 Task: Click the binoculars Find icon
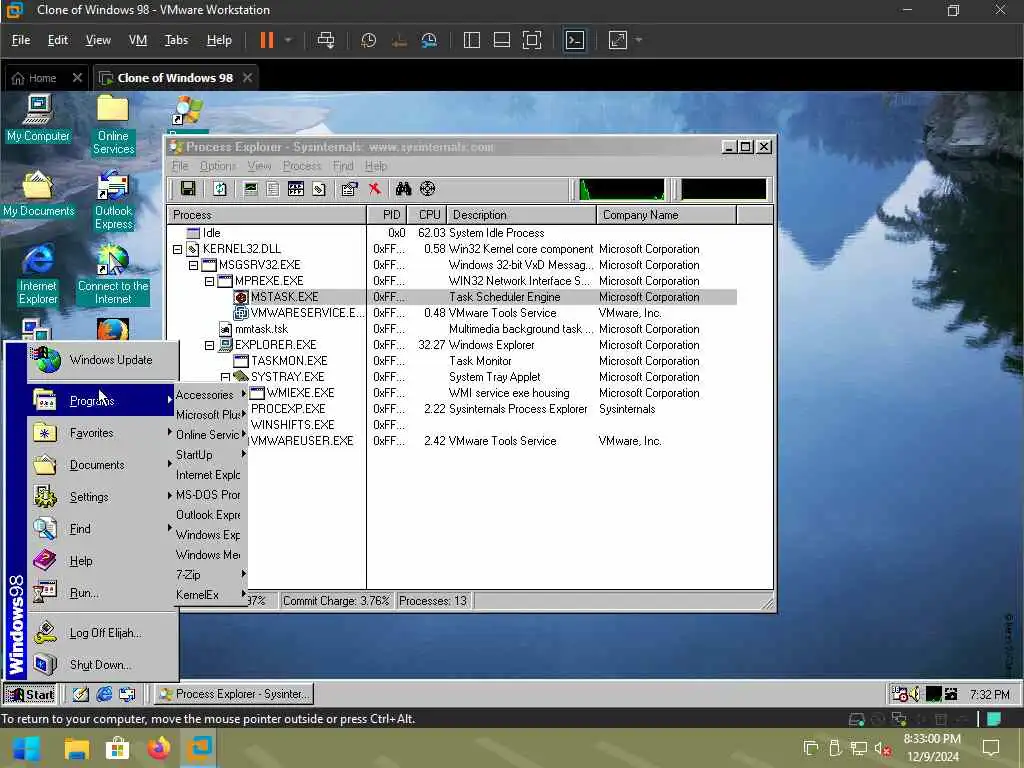click(404, 189)
